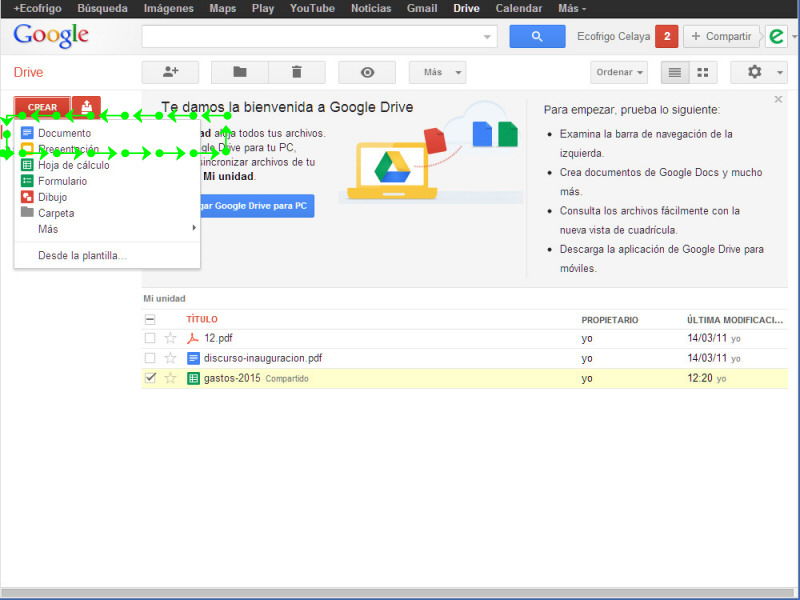Expand the Más submenu in create menu
This screenshot has width=800, height=600.
coord(107,229)
